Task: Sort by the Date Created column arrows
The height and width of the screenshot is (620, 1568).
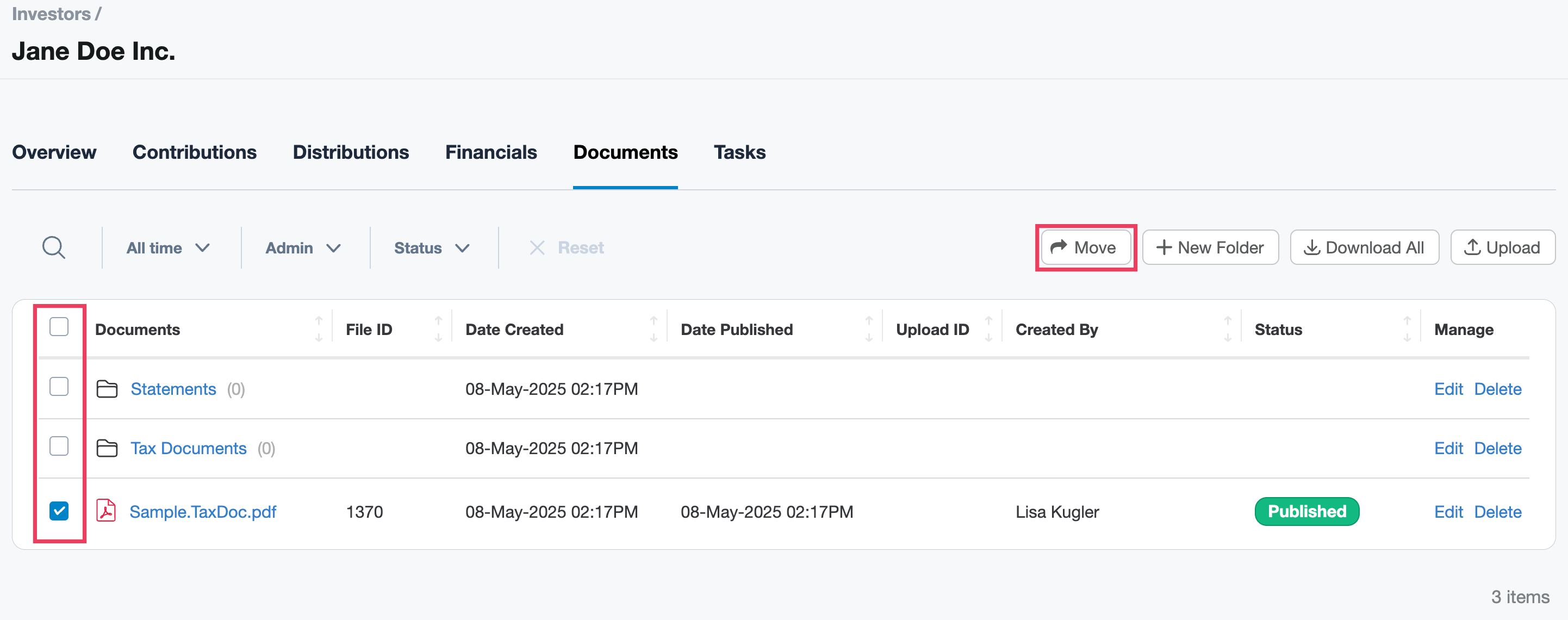Action: point(653,329)
